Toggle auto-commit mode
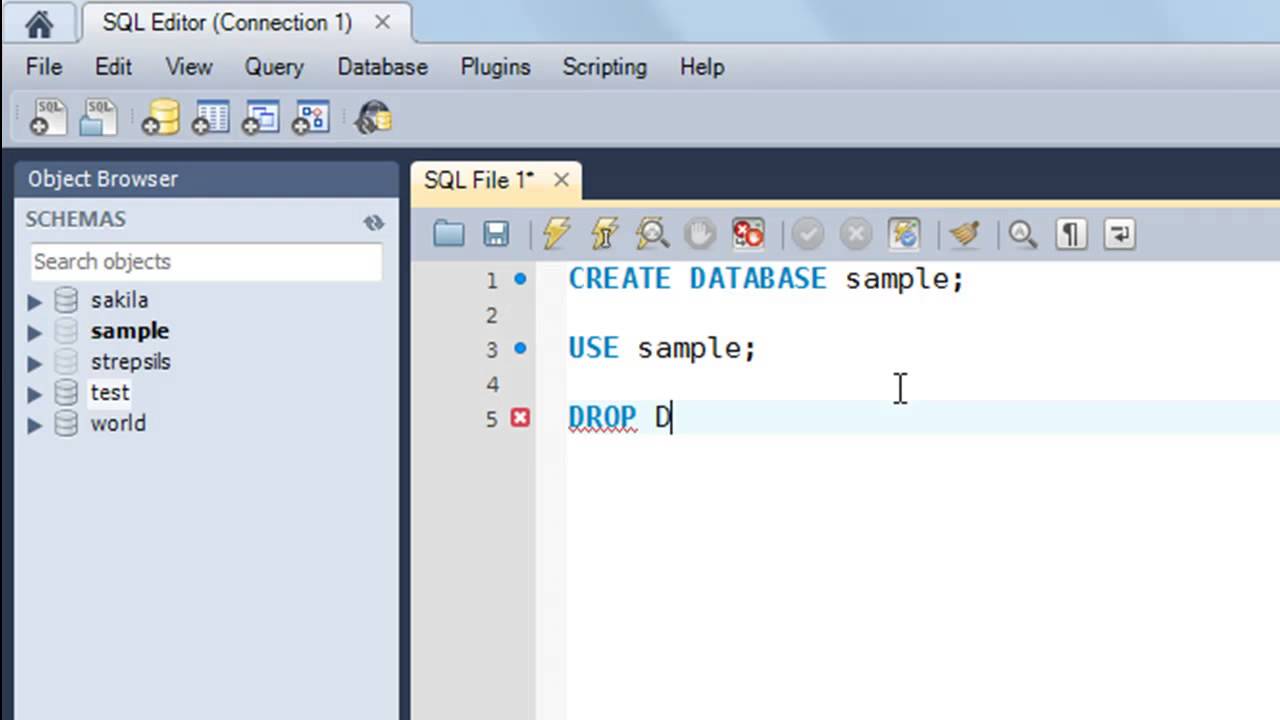The width and height of the screenshot is (1280, 720). pyautogui.click(x=904, y=234)
